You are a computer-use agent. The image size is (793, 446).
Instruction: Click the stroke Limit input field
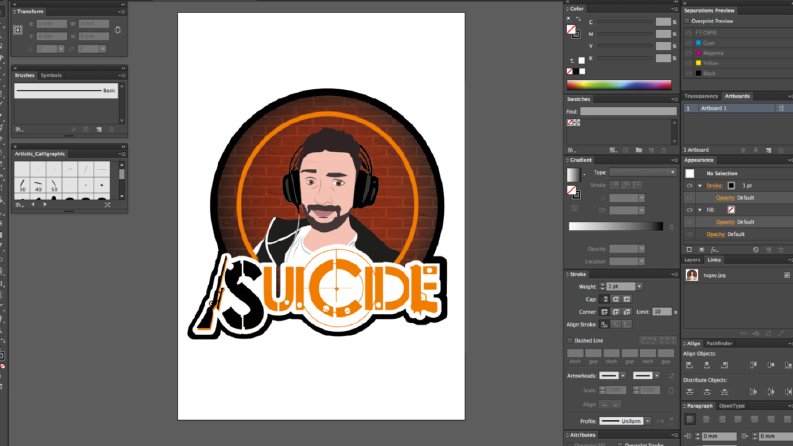click(x=662, y=312)
